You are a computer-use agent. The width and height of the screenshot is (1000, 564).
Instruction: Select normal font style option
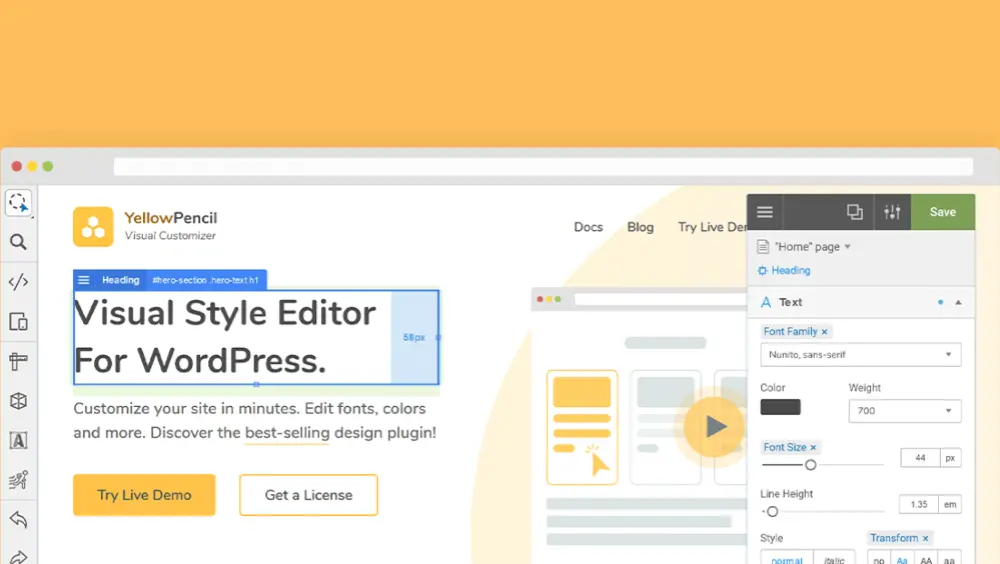click(x=787, y=559)
